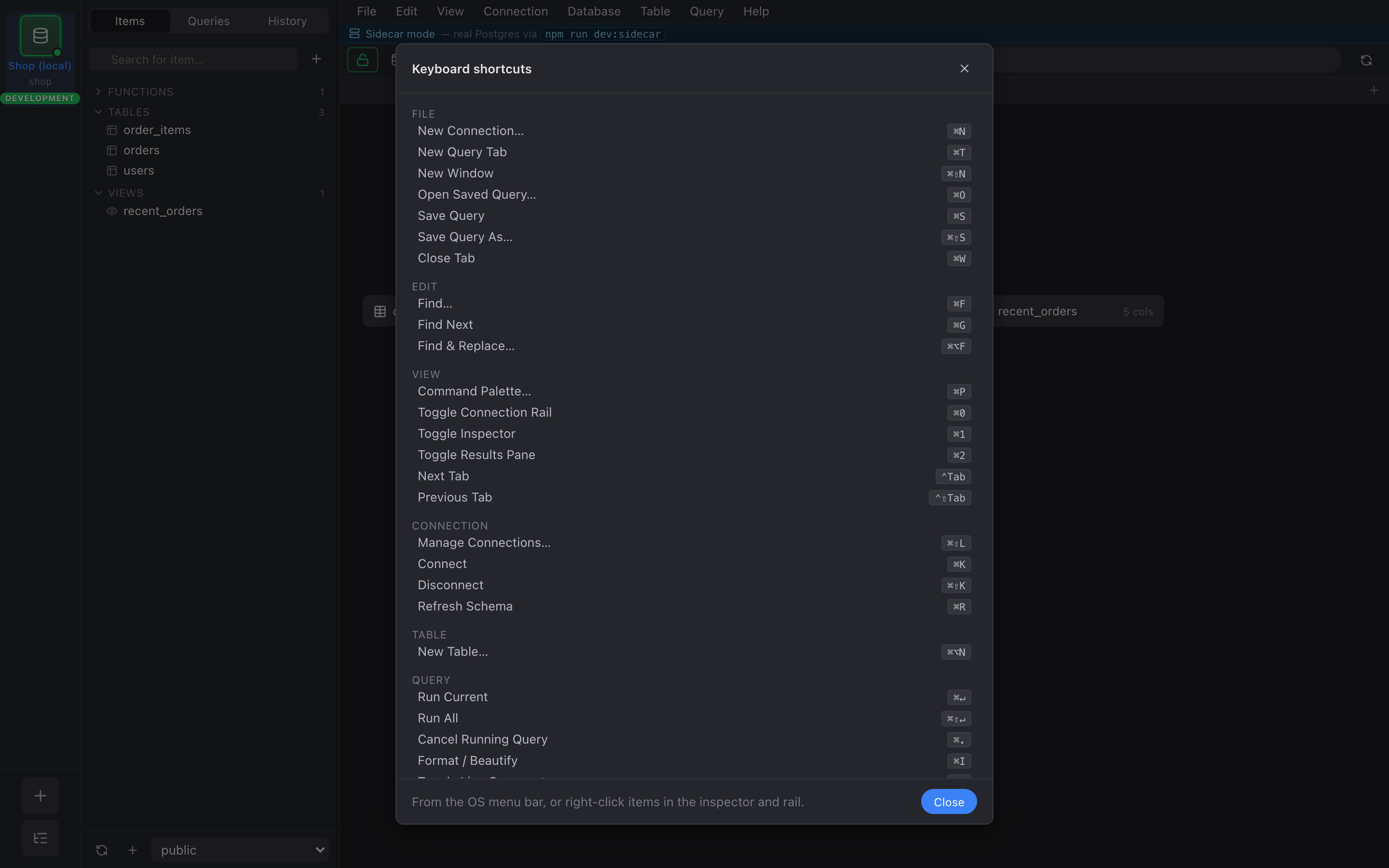Open the Query menu
1389x868 pixels.
706,12
